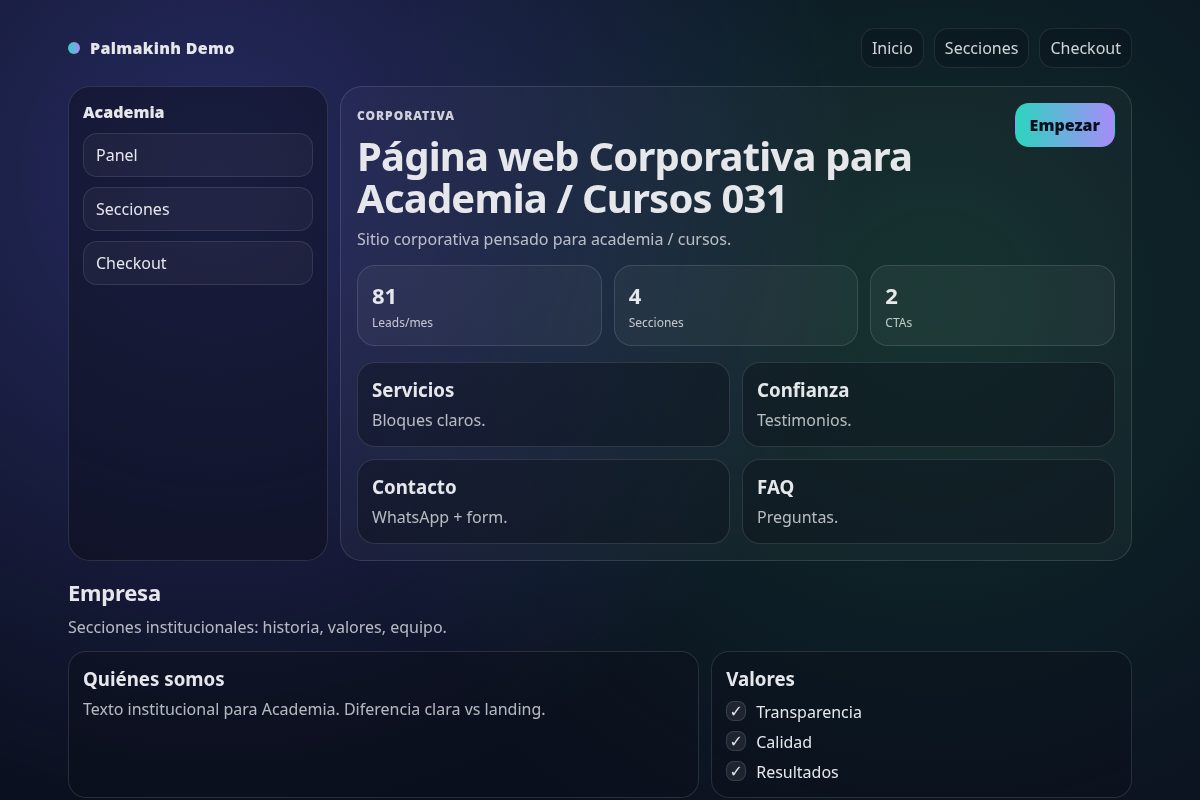This screenshot has width=1200, height=800.
Task: Click the Resultados check icon
Action: 735,771
